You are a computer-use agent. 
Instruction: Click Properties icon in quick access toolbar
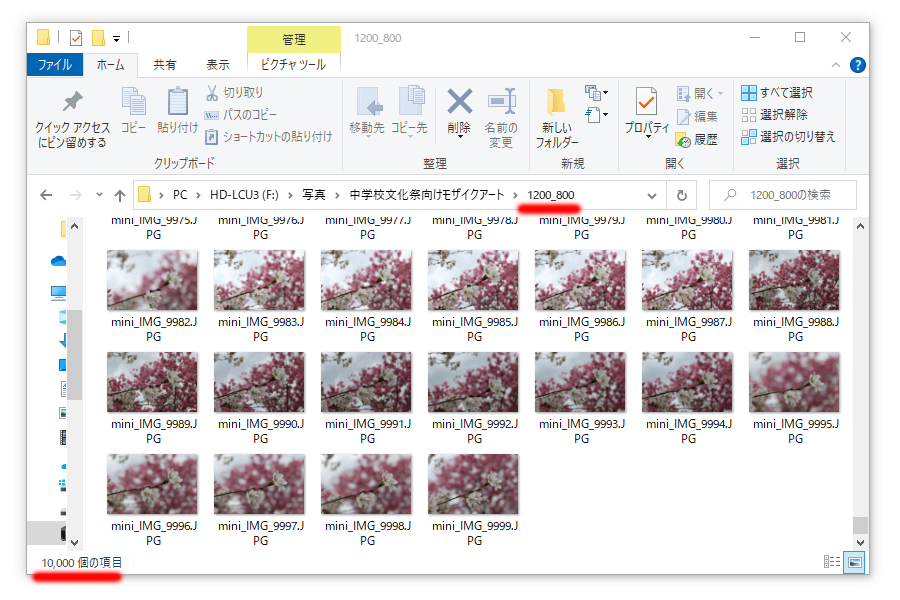(x=76, y=38)
